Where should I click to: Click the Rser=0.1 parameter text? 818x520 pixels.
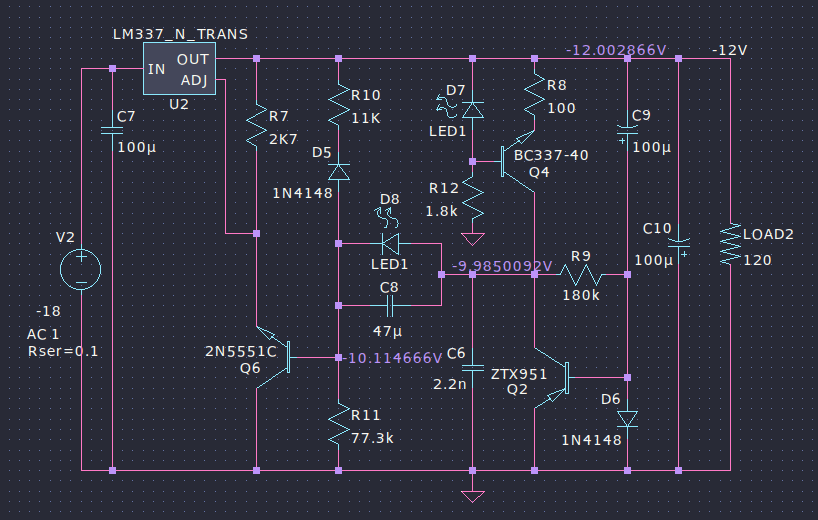tap(63, 352)
